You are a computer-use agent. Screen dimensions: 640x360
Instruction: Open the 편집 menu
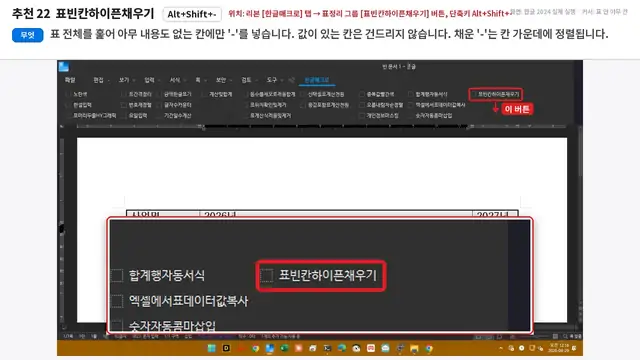(98, 80)
